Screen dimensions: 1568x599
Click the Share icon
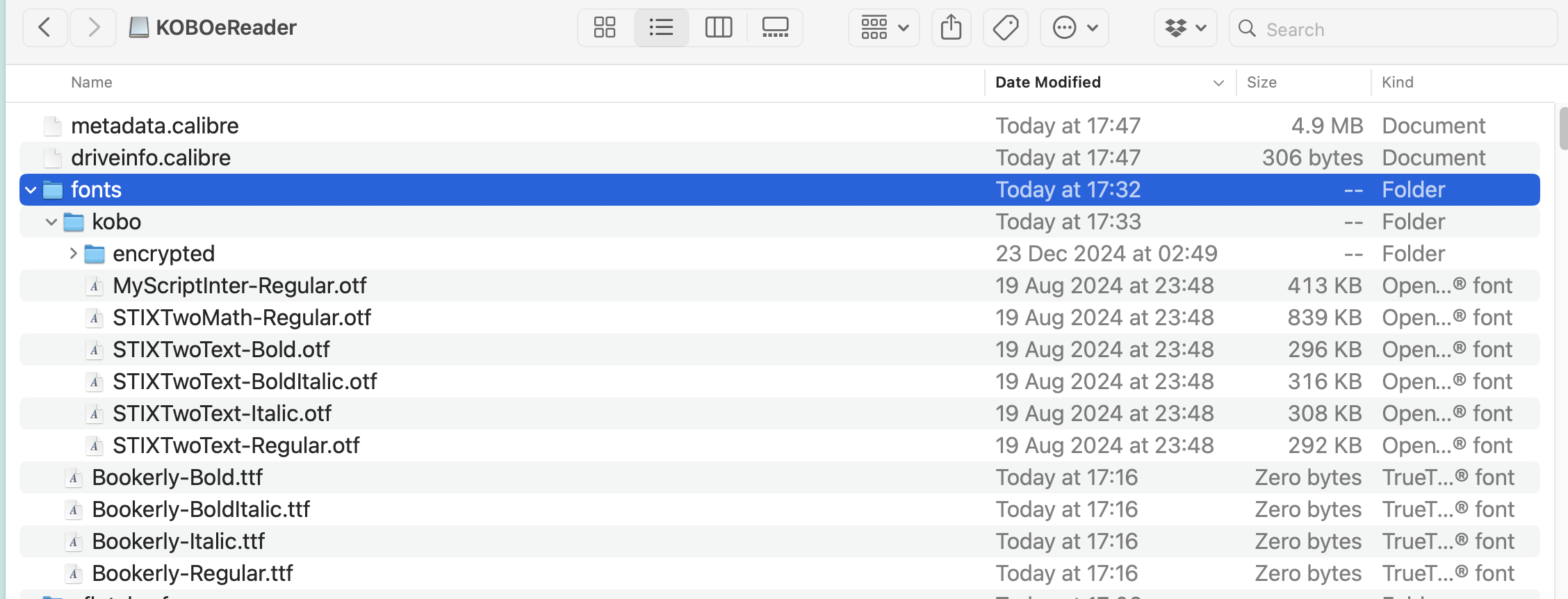point(951,28)
